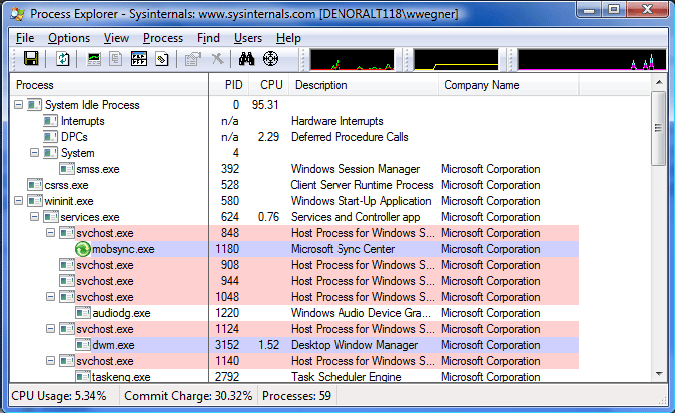Select the taskeng.exe process row
The height and width of the screenshot is (413, 675).
pyautogui.click(x=294, y=376)
